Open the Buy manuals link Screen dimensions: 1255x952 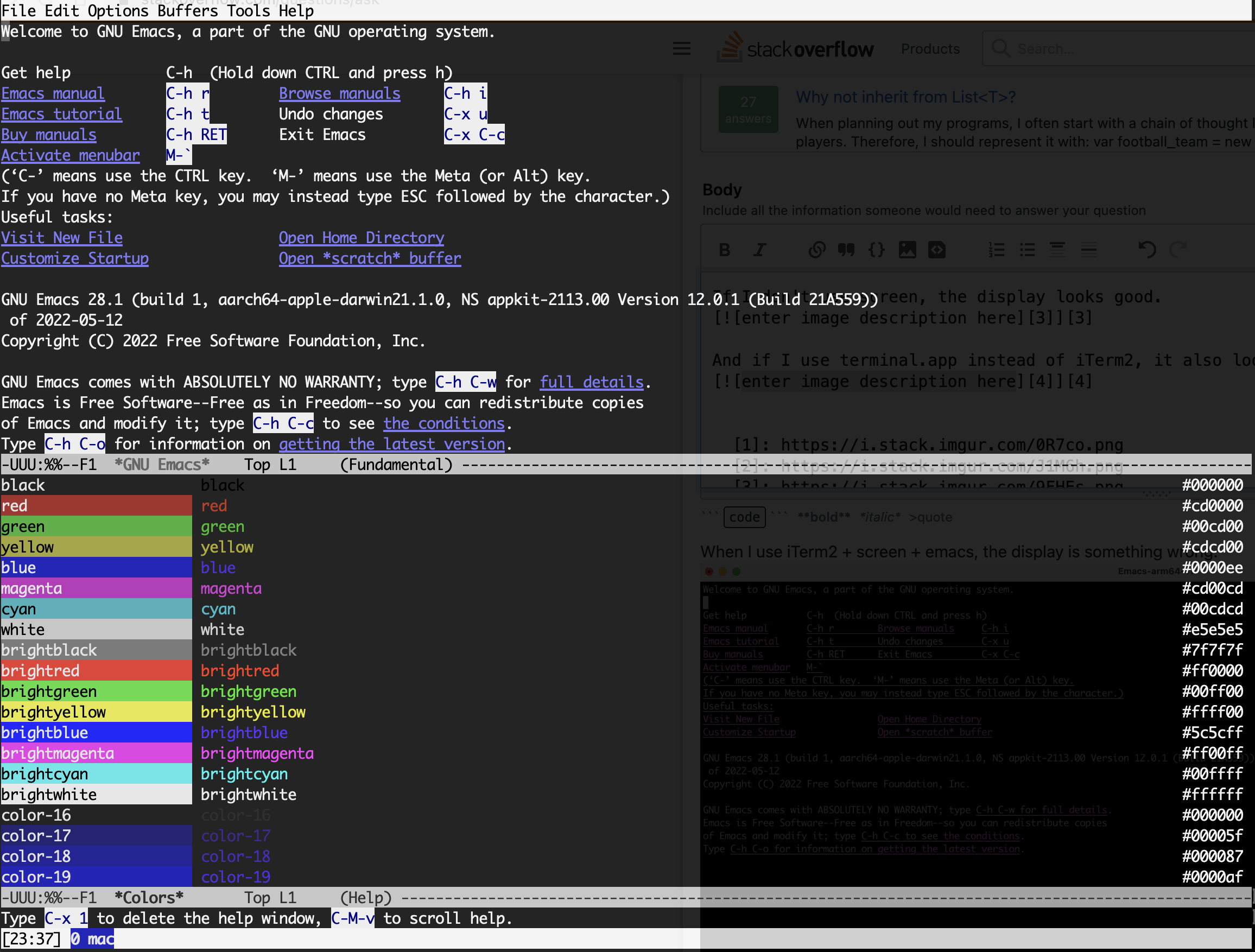[x=49, y=135]
